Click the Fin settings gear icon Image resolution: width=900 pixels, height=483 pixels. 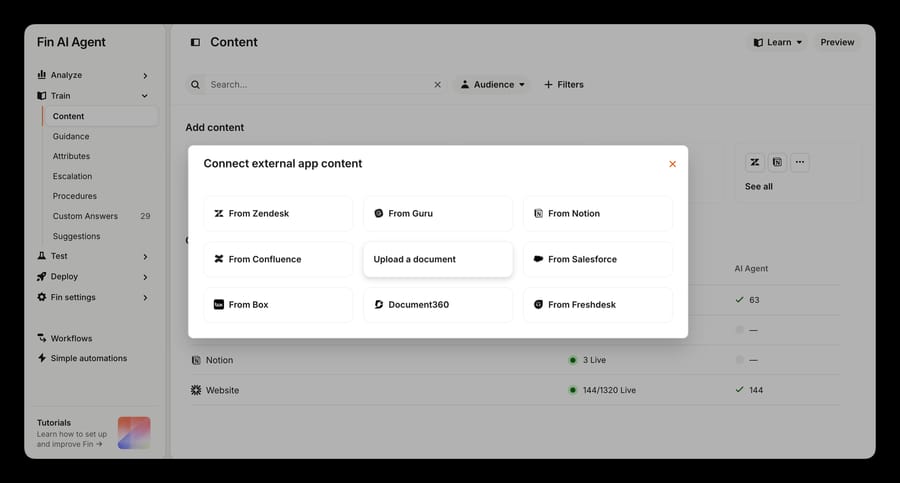(x=41, y=297)
